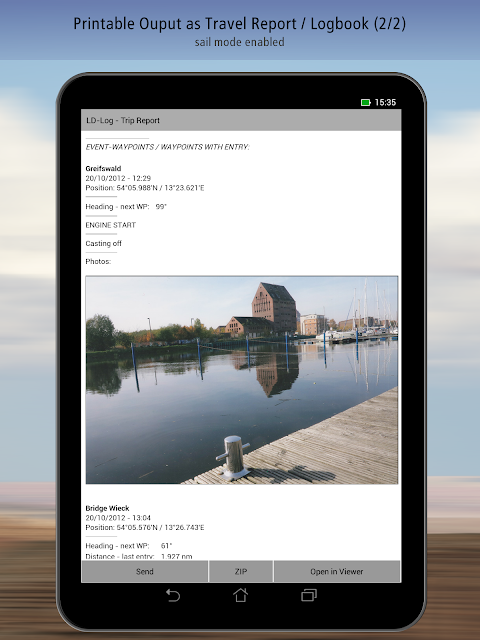Open the recent apps icon
Viewport: 480px width, 640px height.
[309, 595]
